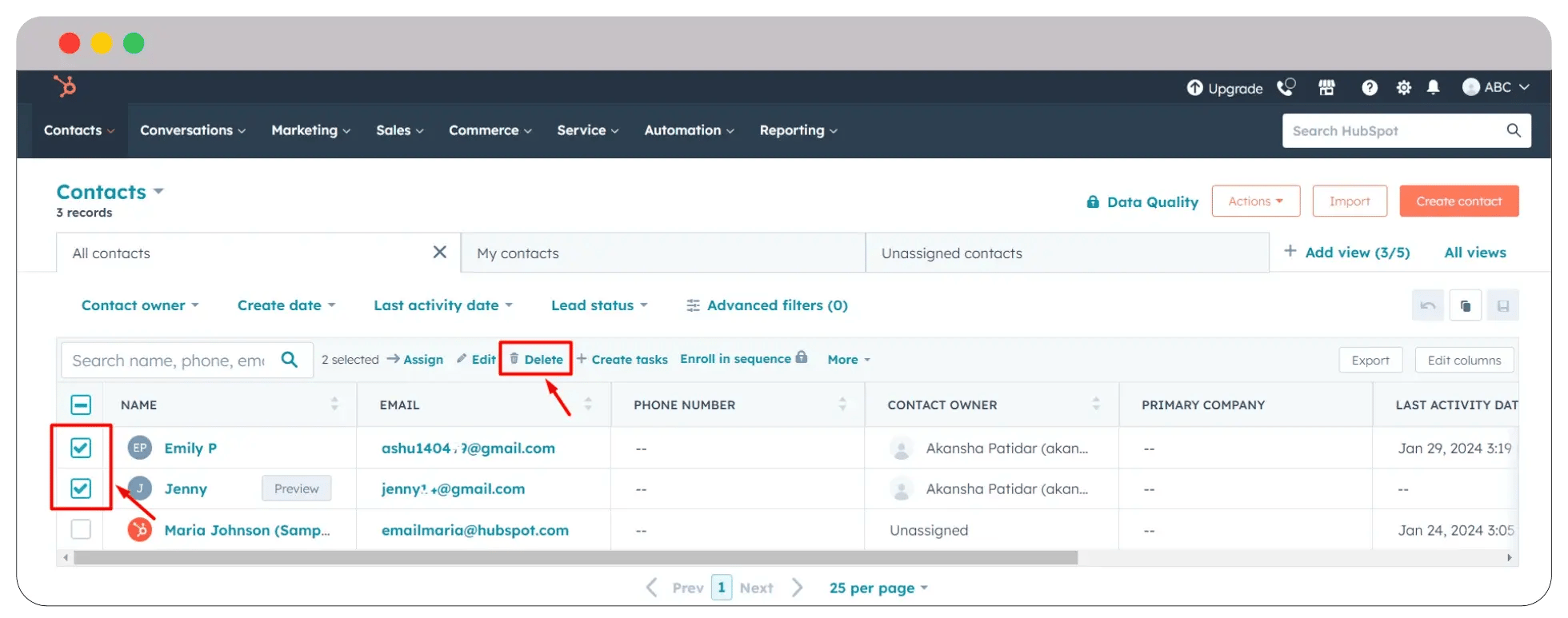
Task: Switch to the Unassigned contacts view tab
Action: tap(1067, 253)
